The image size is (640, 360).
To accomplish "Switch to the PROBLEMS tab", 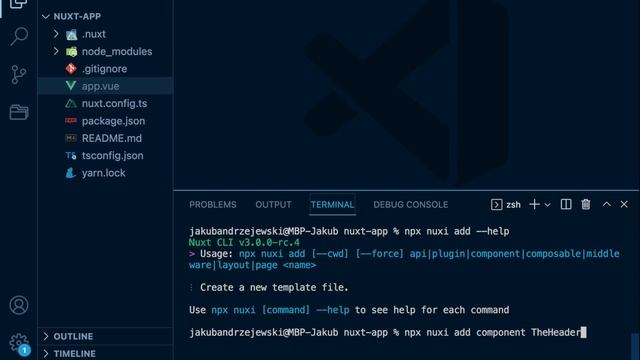I will pos(213,204).
